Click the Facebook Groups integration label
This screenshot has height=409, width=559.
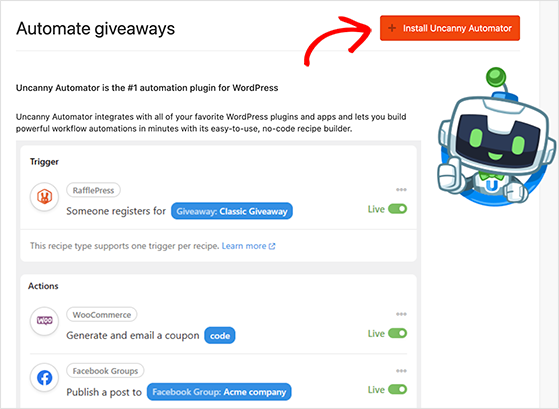(105, 371)
